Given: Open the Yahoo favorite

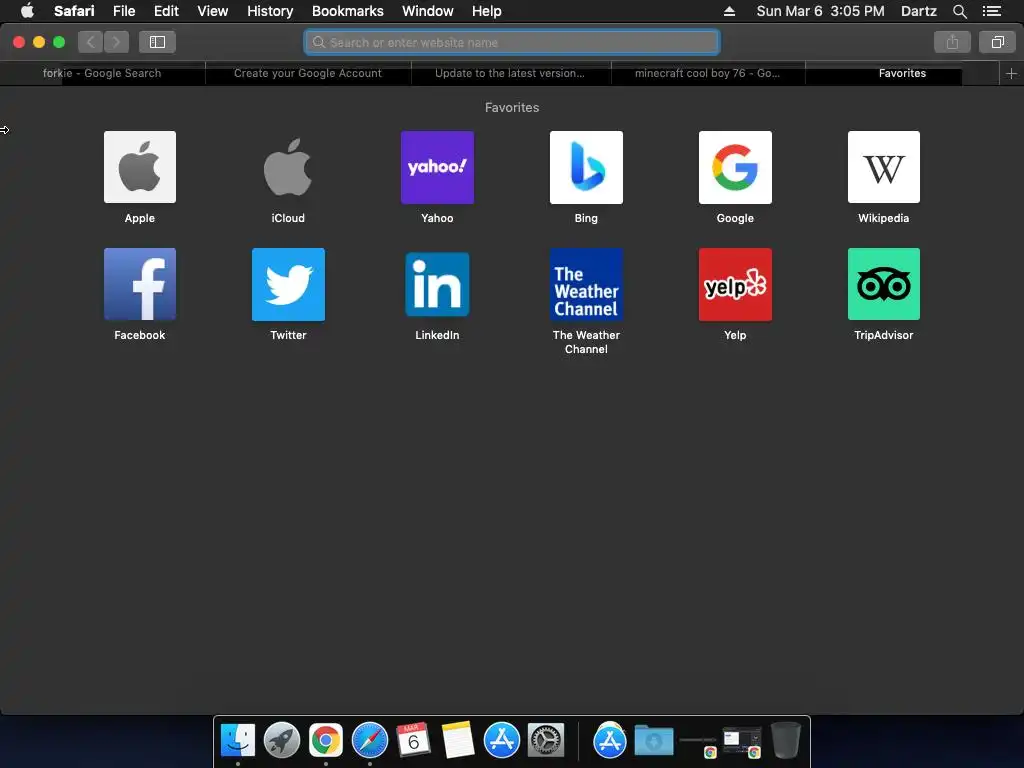Looking at the screenshot, I should click(437, 167).
